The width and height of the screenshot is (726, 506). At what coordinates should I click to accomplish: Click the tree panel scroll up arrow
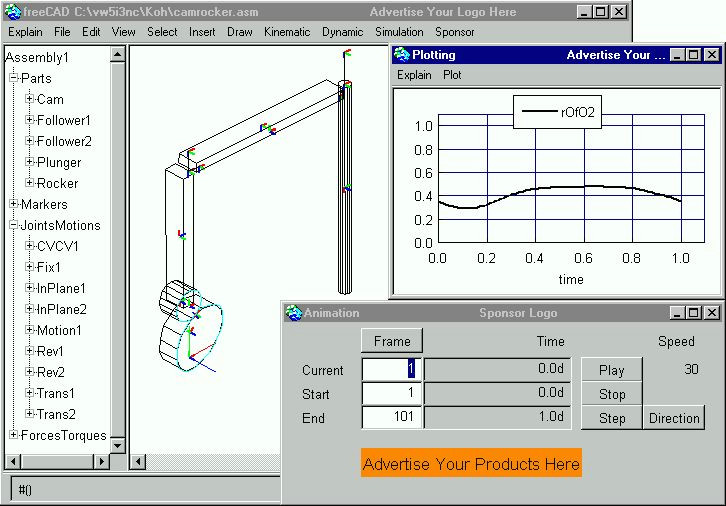tap(118, 54)
